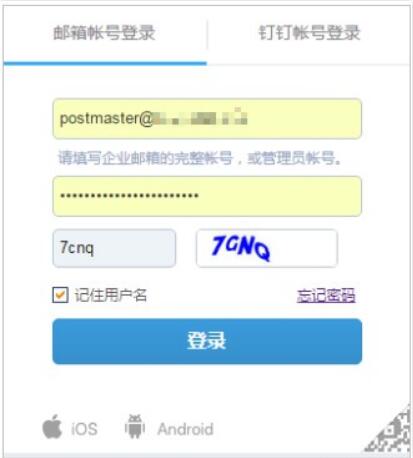Open the Android download link text
Viewport: 413px width, 458px height.
click(185, 429)
